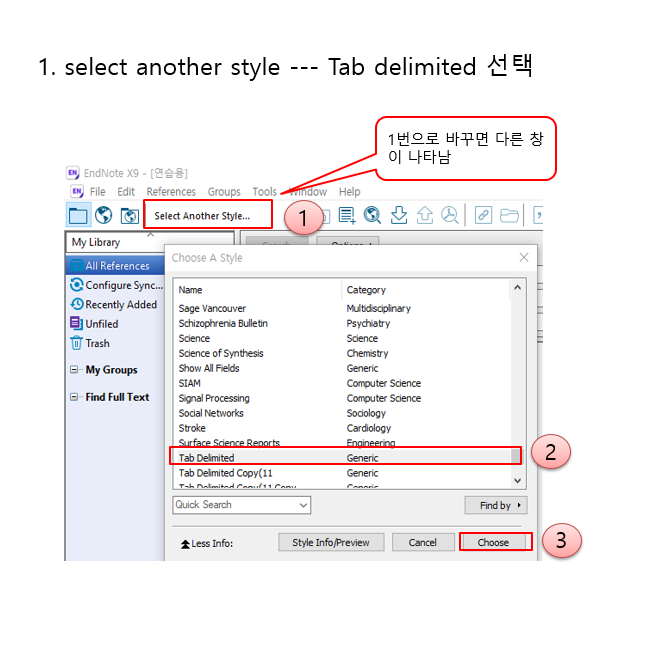Select Recently Added group
This screenshot has height=649, width=650.
121,304
